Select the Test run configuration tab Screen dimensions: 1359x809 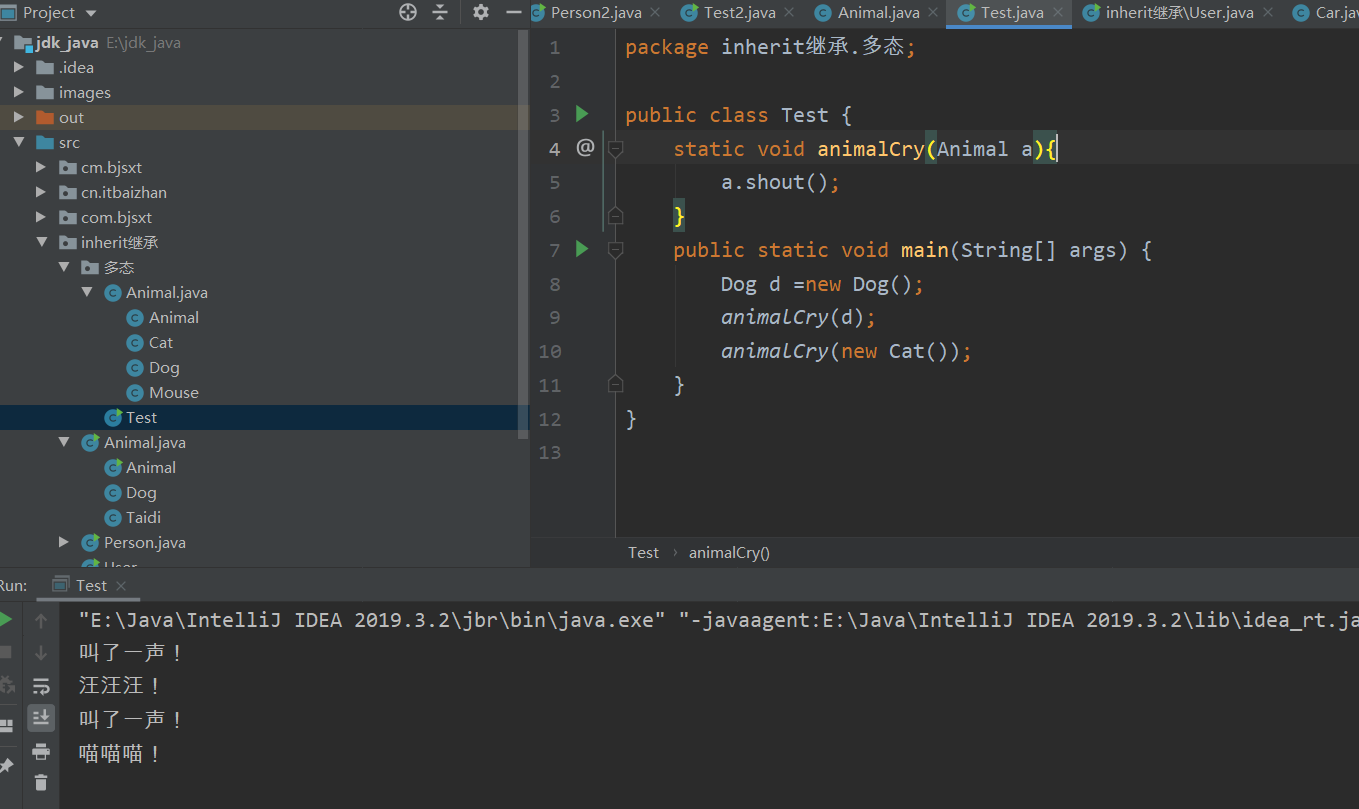90,586
